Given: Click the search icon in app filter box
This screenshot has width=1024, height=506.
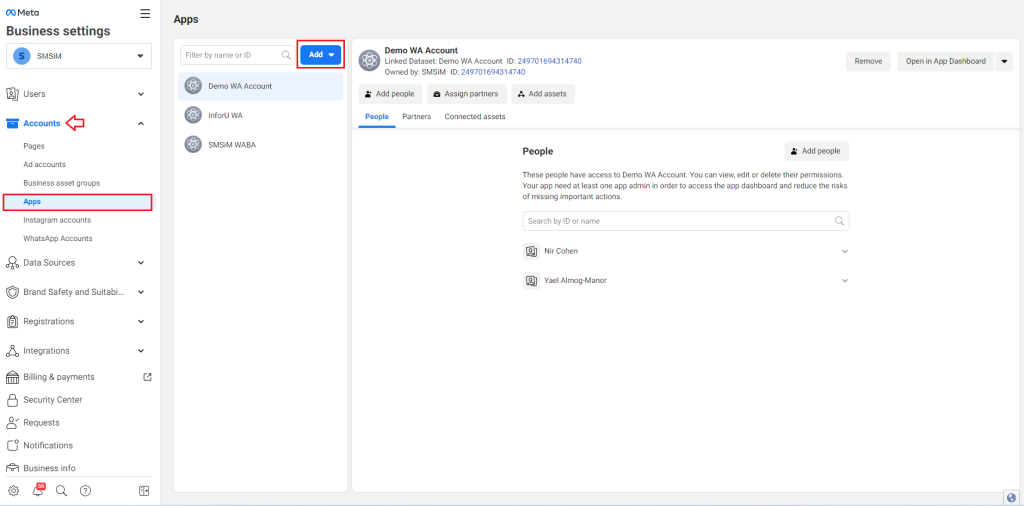Looking at the screenshot, I should tap(286, 55).
